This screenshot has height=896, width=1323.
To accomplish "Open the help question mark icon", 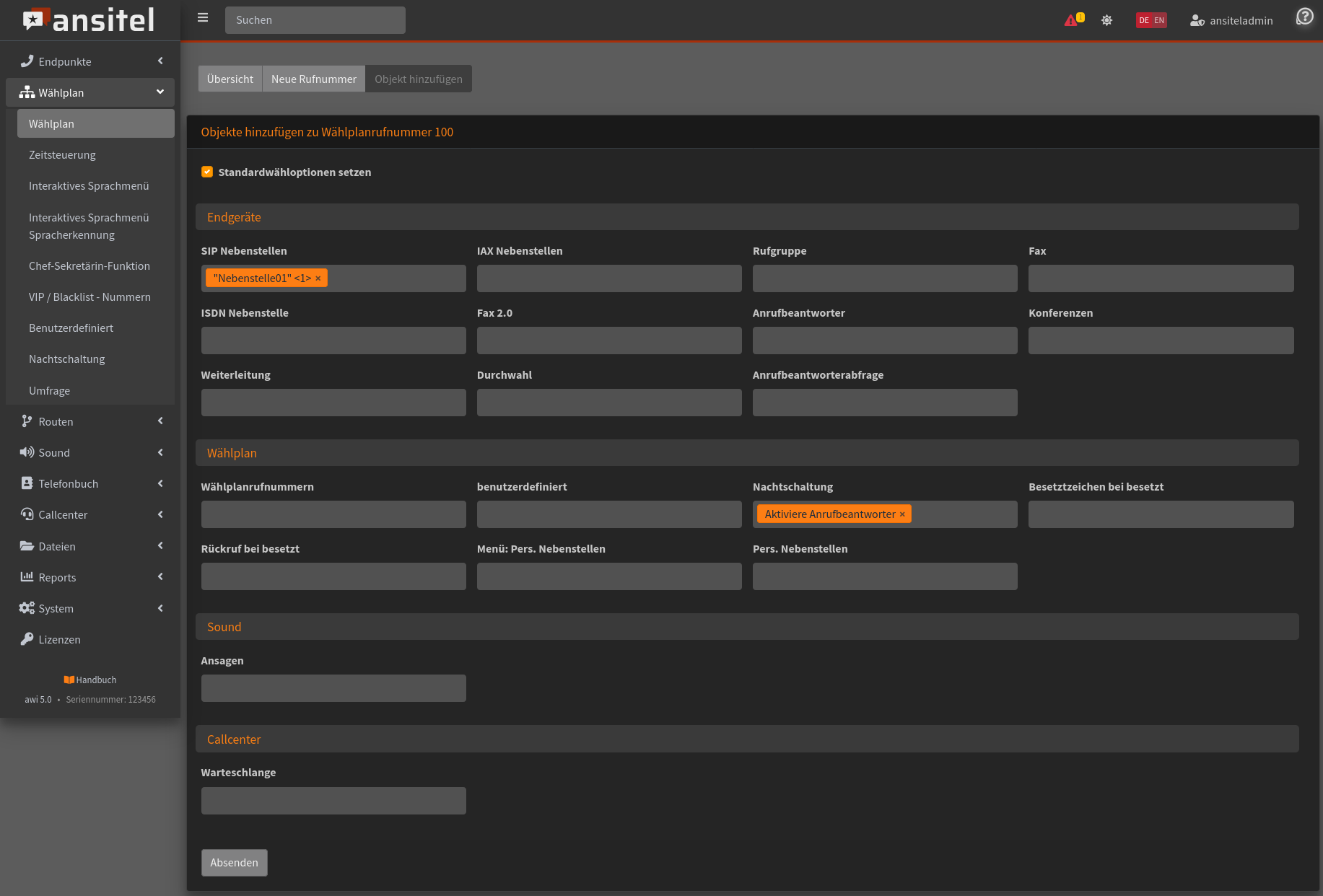I will [1305, 17].
